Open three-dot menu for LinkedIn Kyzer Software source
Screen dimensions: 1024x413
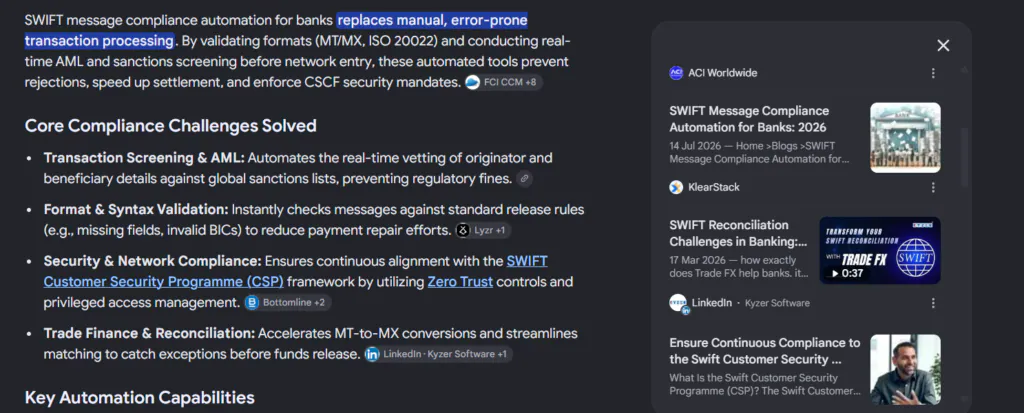point(933,303)
